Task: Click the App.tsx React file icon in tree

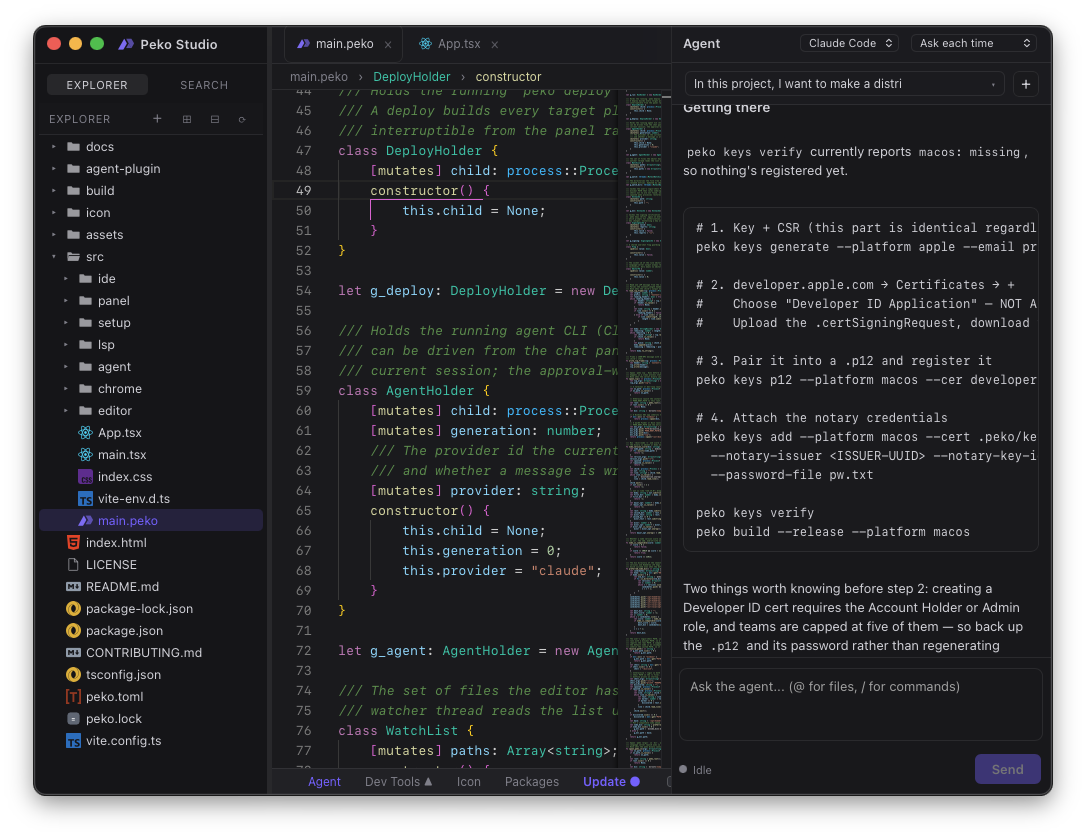Action: pyautogui.click(x=85, y=433)
